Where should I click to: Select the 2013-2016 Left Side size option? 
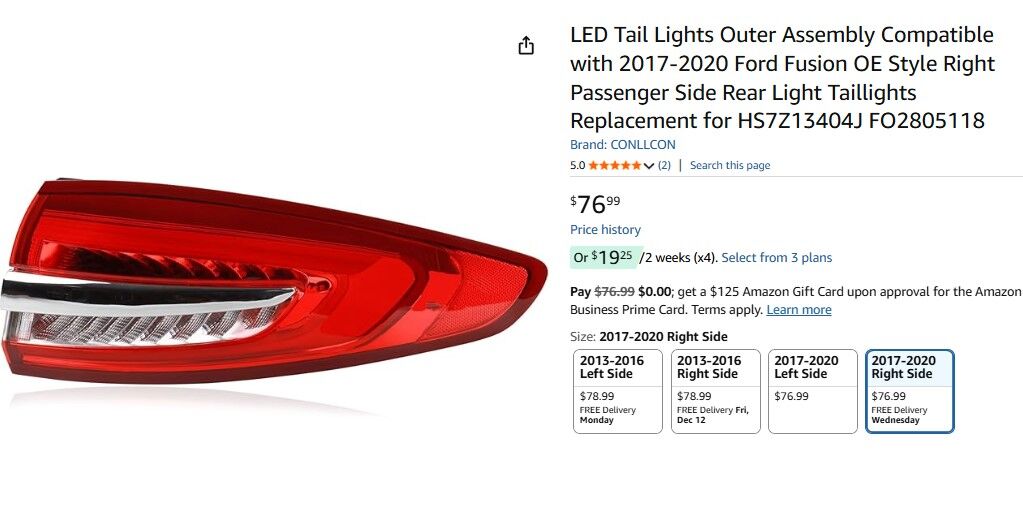617,391
